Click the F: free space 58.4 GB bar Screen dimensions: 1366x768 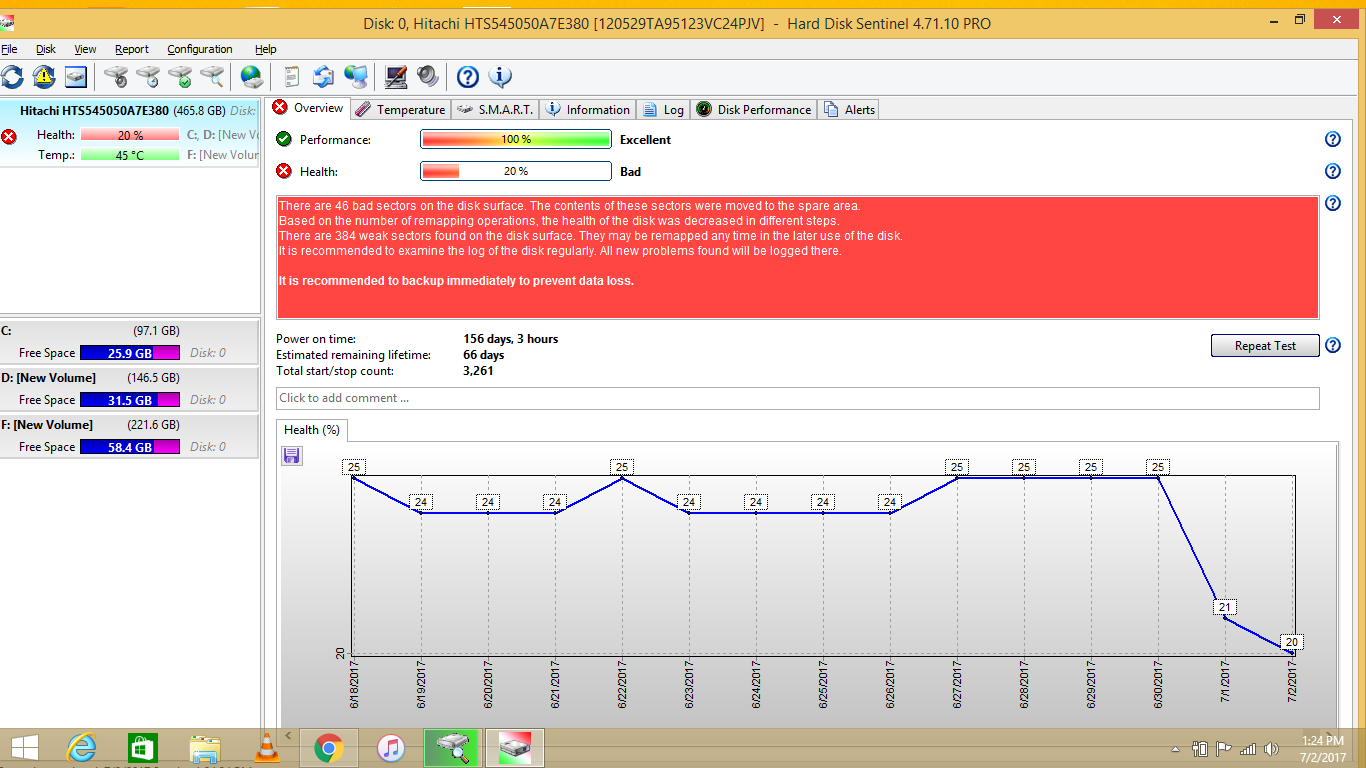(x=130, y=447)
